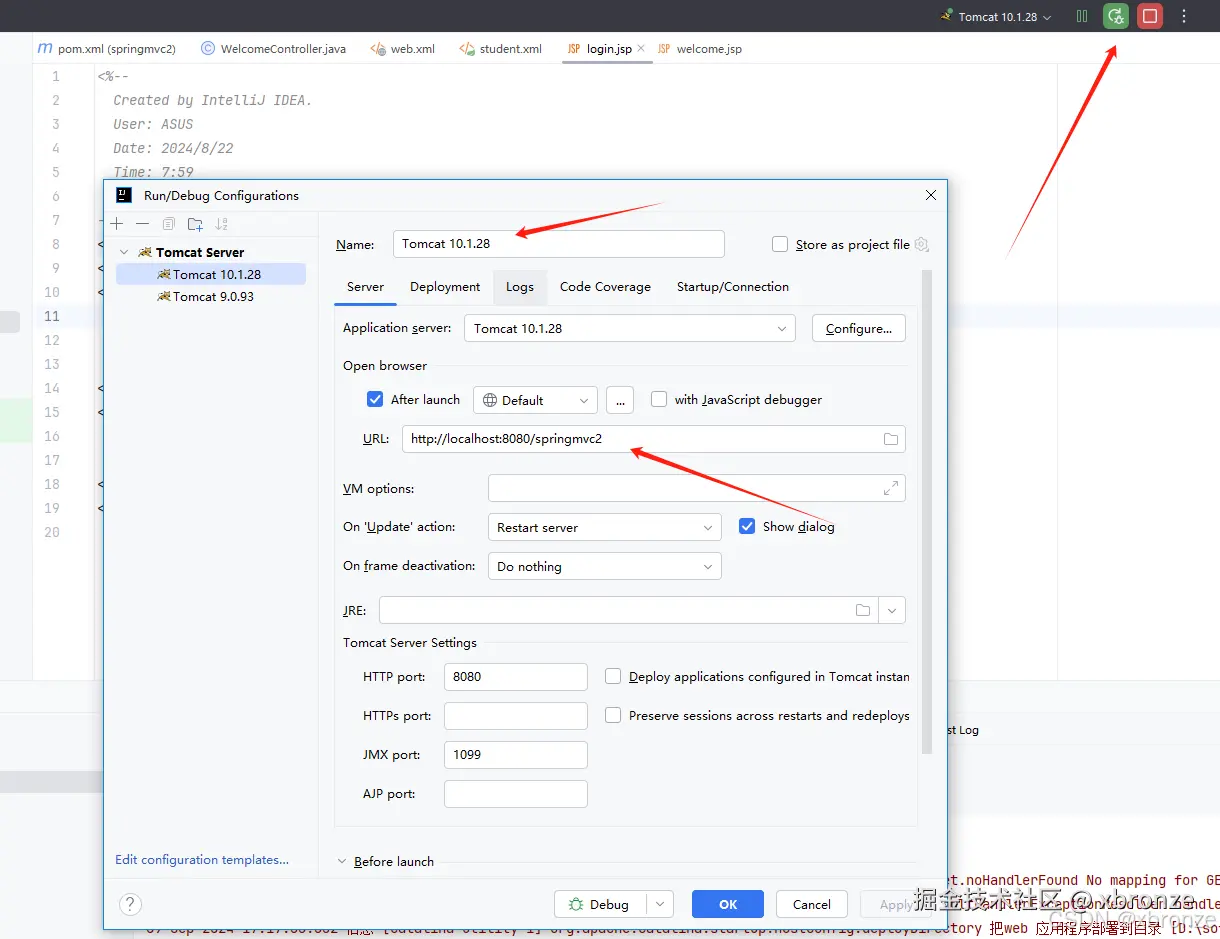
Task: Expand the VM options field
Action: click(890, 488)
